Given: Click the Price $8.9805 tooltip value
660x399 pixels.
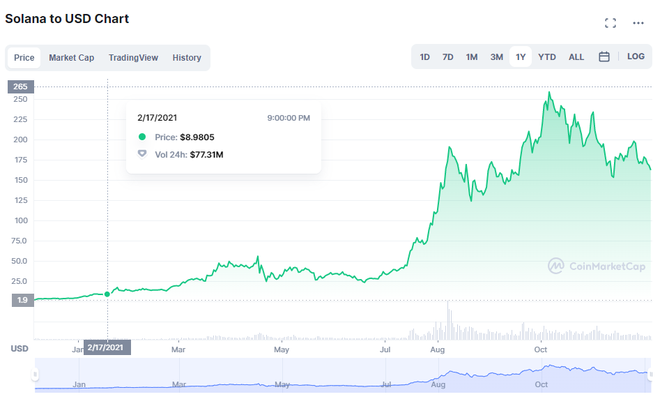Looking at the screenshot, I should click(197, 137).
